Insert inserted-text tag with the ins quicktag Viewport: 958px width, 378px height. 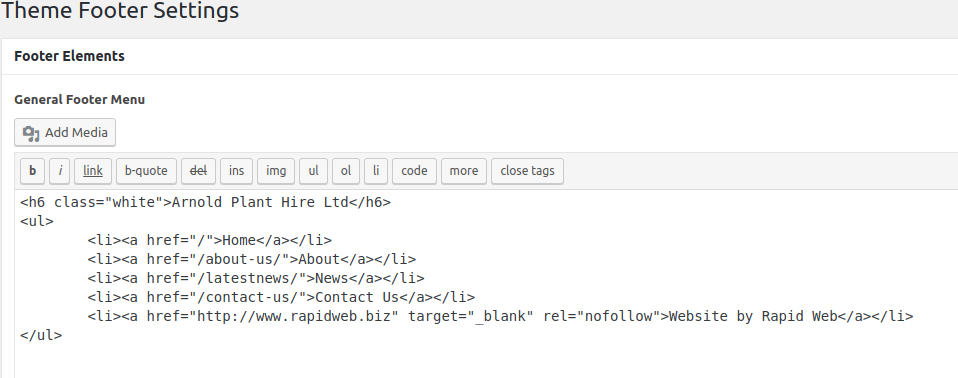pyautogui.click(x=236, y=171)
